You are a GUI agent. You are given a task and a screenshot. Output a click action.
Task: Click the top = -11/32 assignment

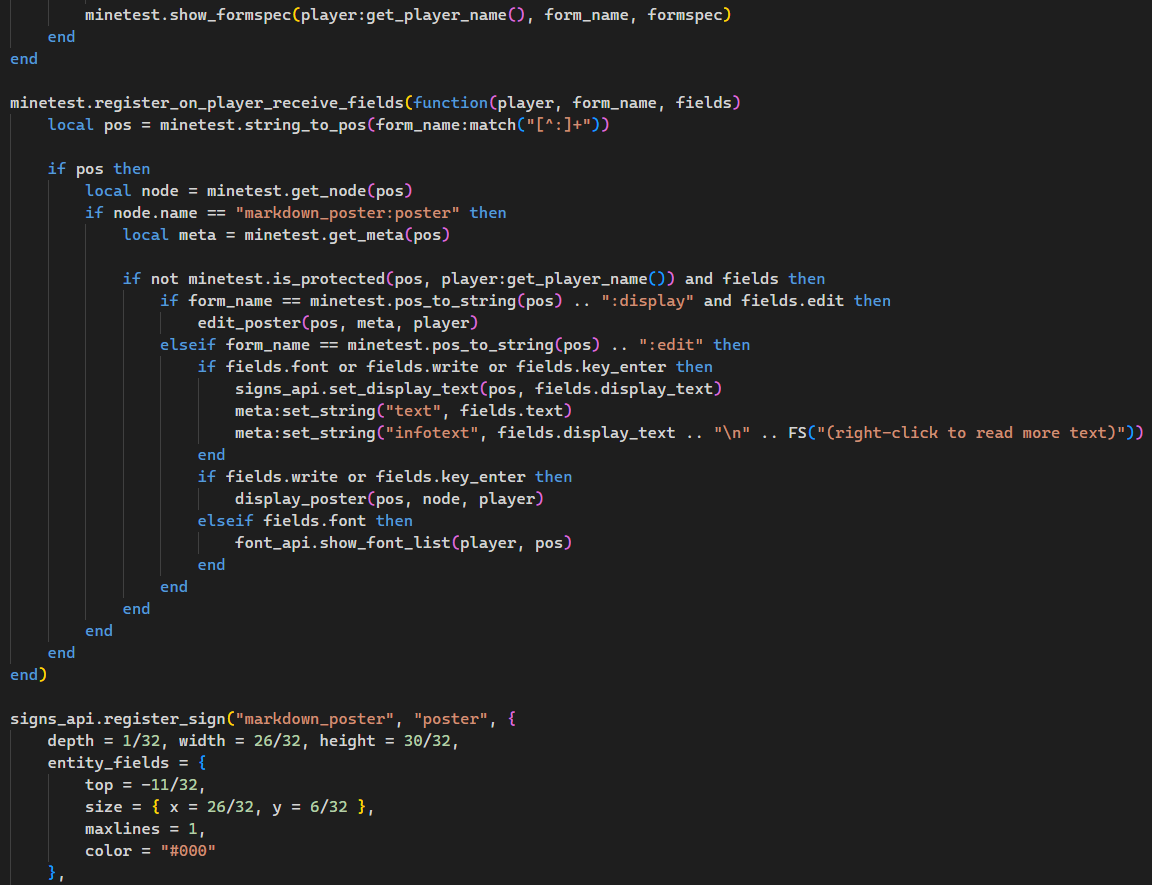click(145, 785)
